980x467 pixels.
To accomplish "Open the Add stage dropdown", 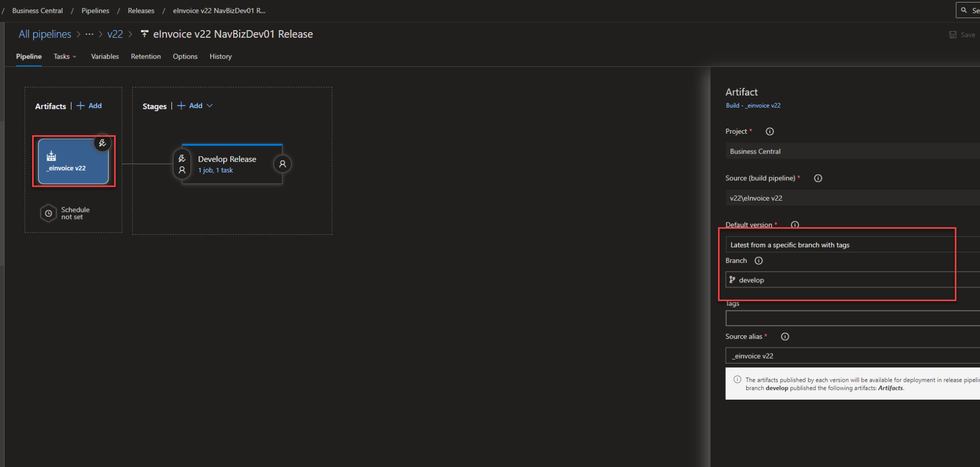I will coord(196,106).
